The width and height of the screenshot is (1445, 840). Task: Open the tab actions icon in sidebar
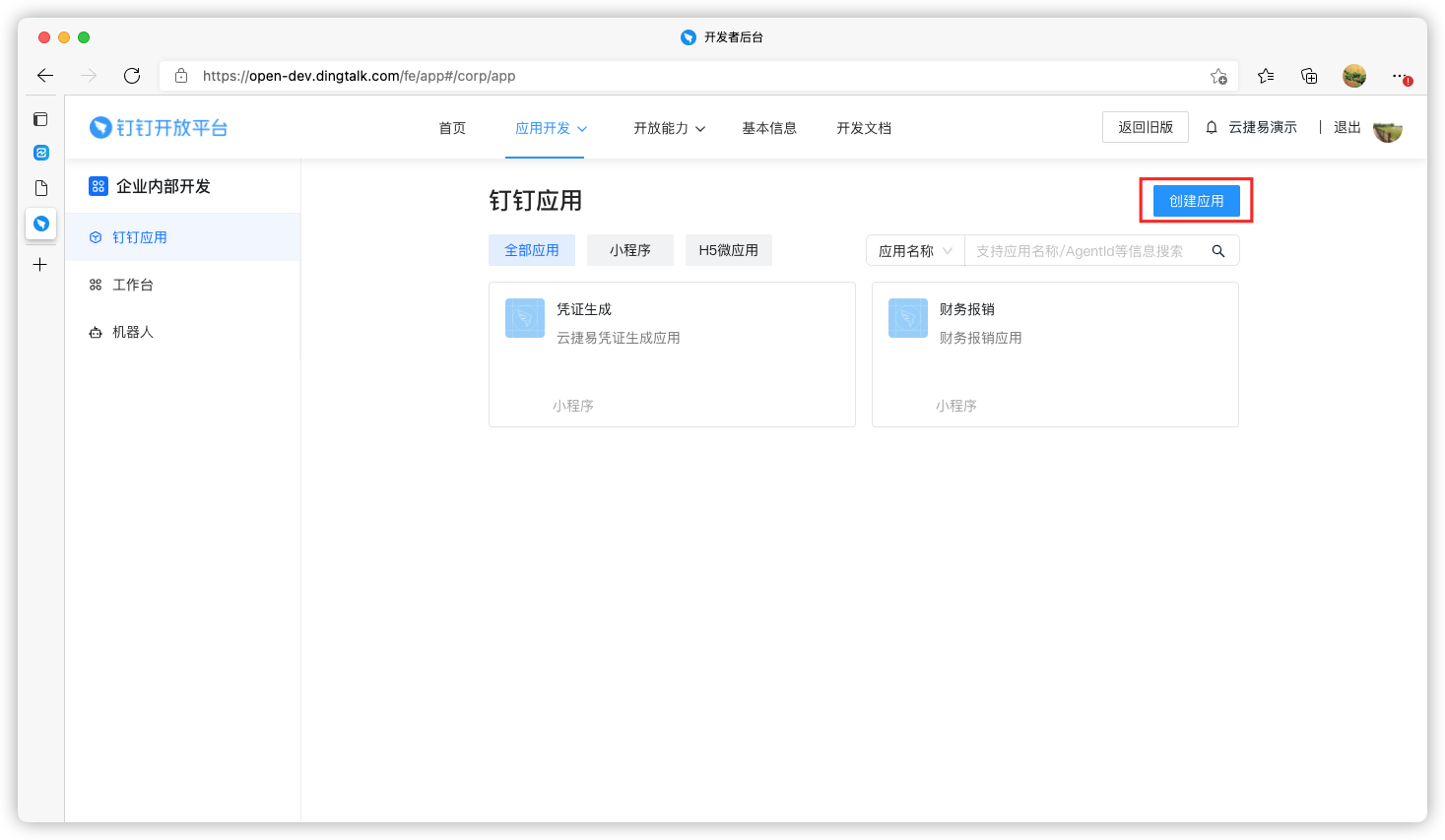pos(40,119)
